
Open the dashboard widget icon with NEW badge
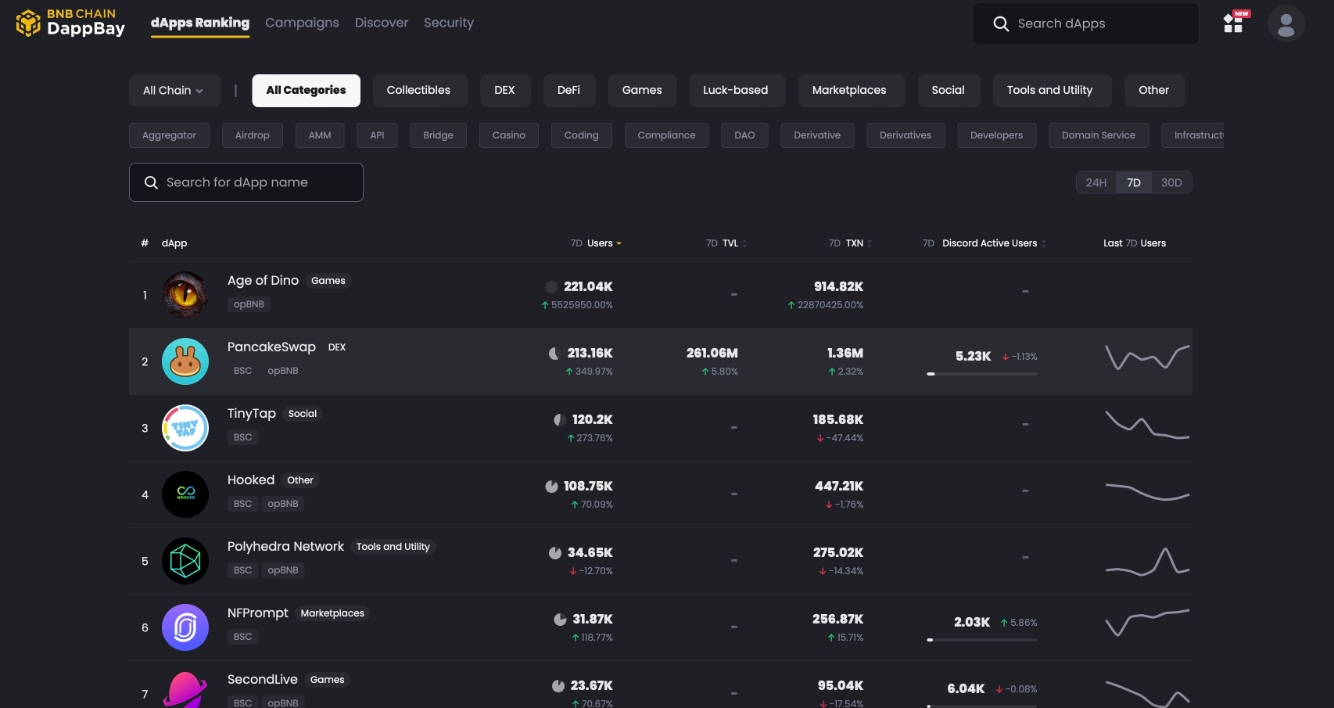(1234, 23)
